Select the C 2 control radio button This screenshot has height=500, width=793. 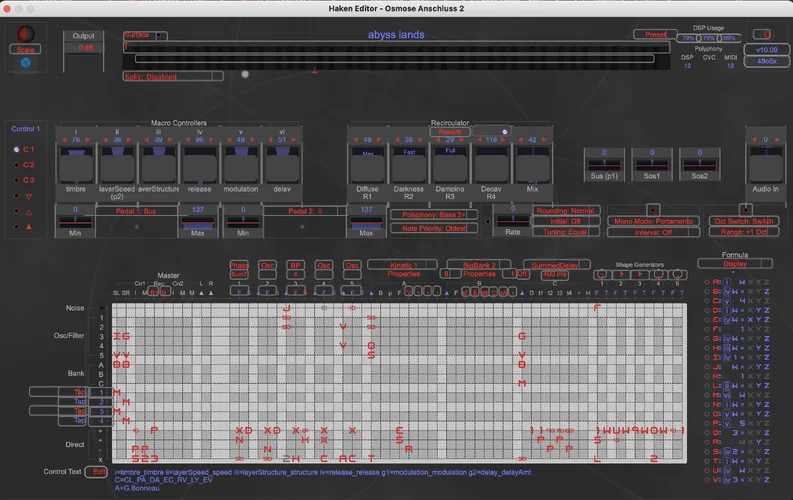[x=16, y=165]
